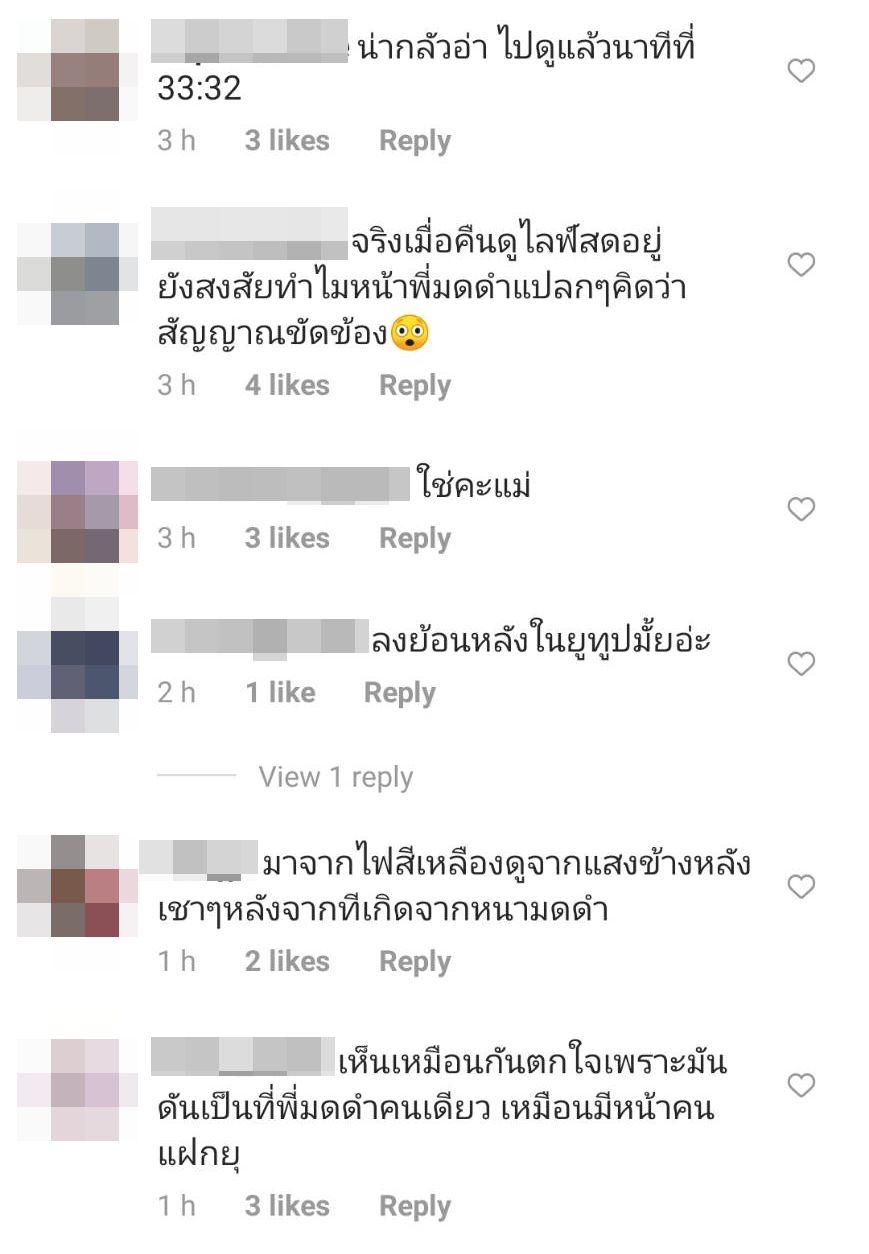Reply to the 33:32 comment
Screen dimensions: 869x1254
click(x=415, y=141)
